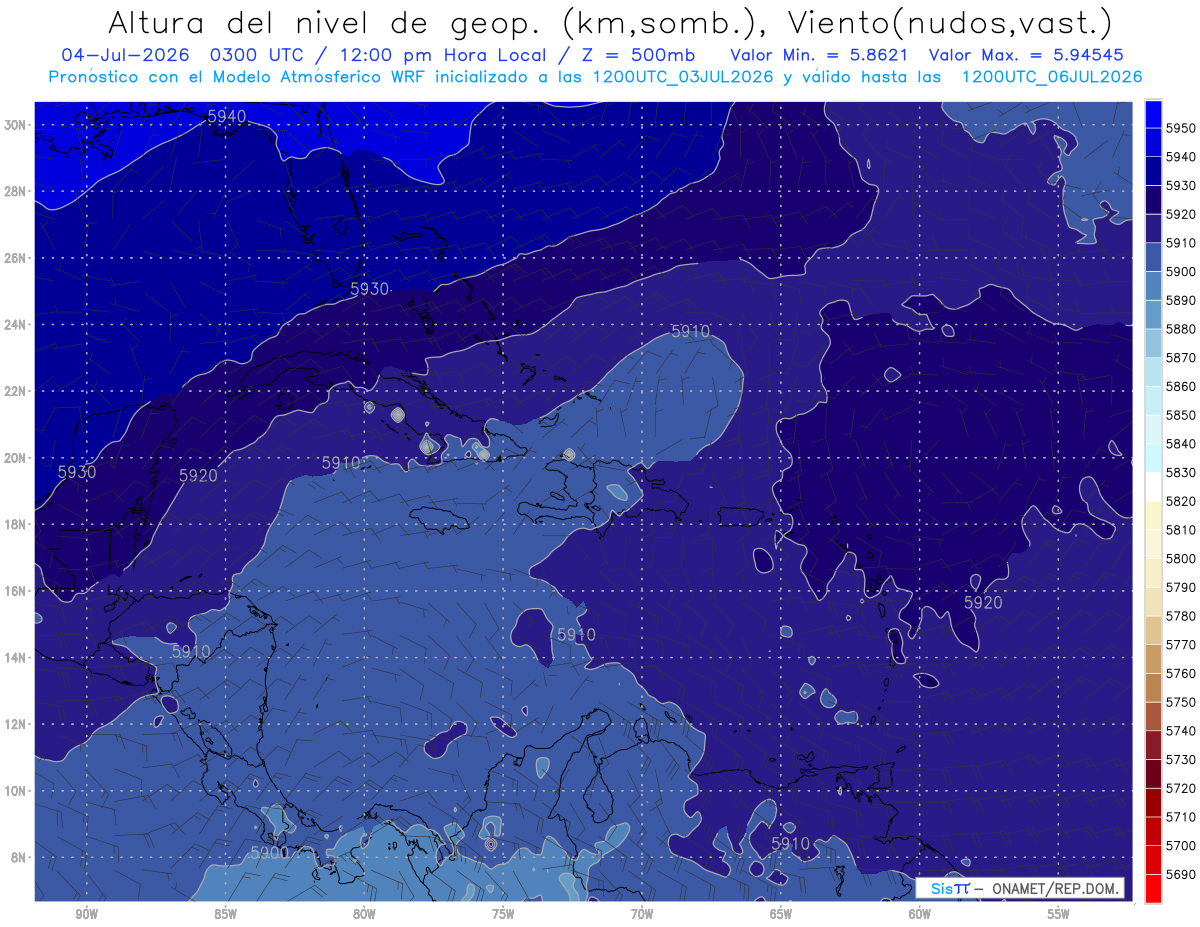Click the 5920 contour label over Yucatan
Screen dimensions: 1200x927
198,476
